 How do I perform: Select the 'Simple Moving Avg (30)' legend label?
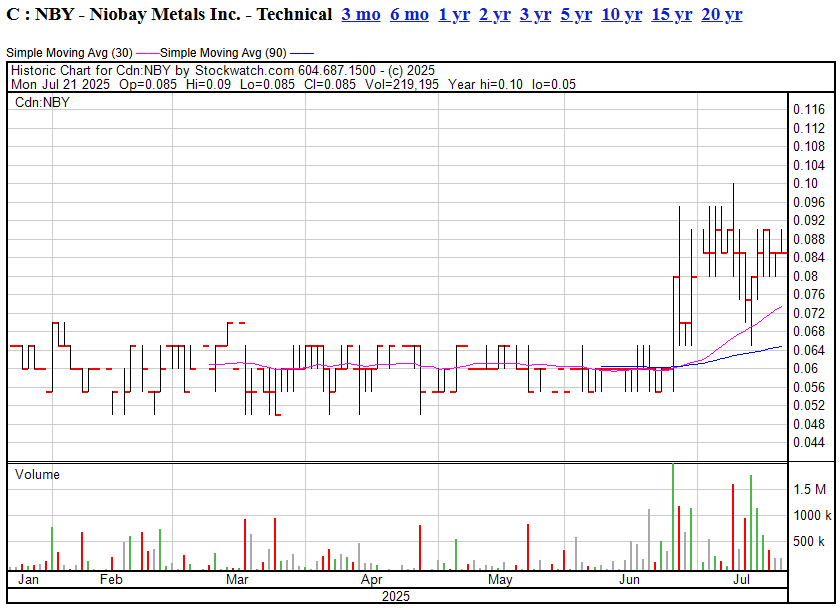coord(70,53)
